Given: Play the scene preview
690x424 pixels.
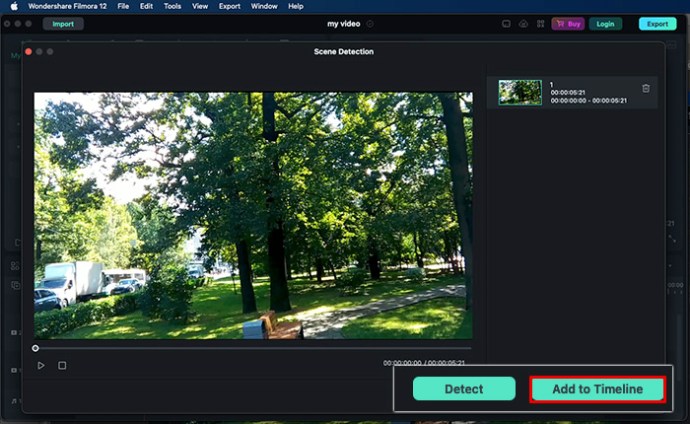Looking at the screenshot, I should [x=41, y=366].
